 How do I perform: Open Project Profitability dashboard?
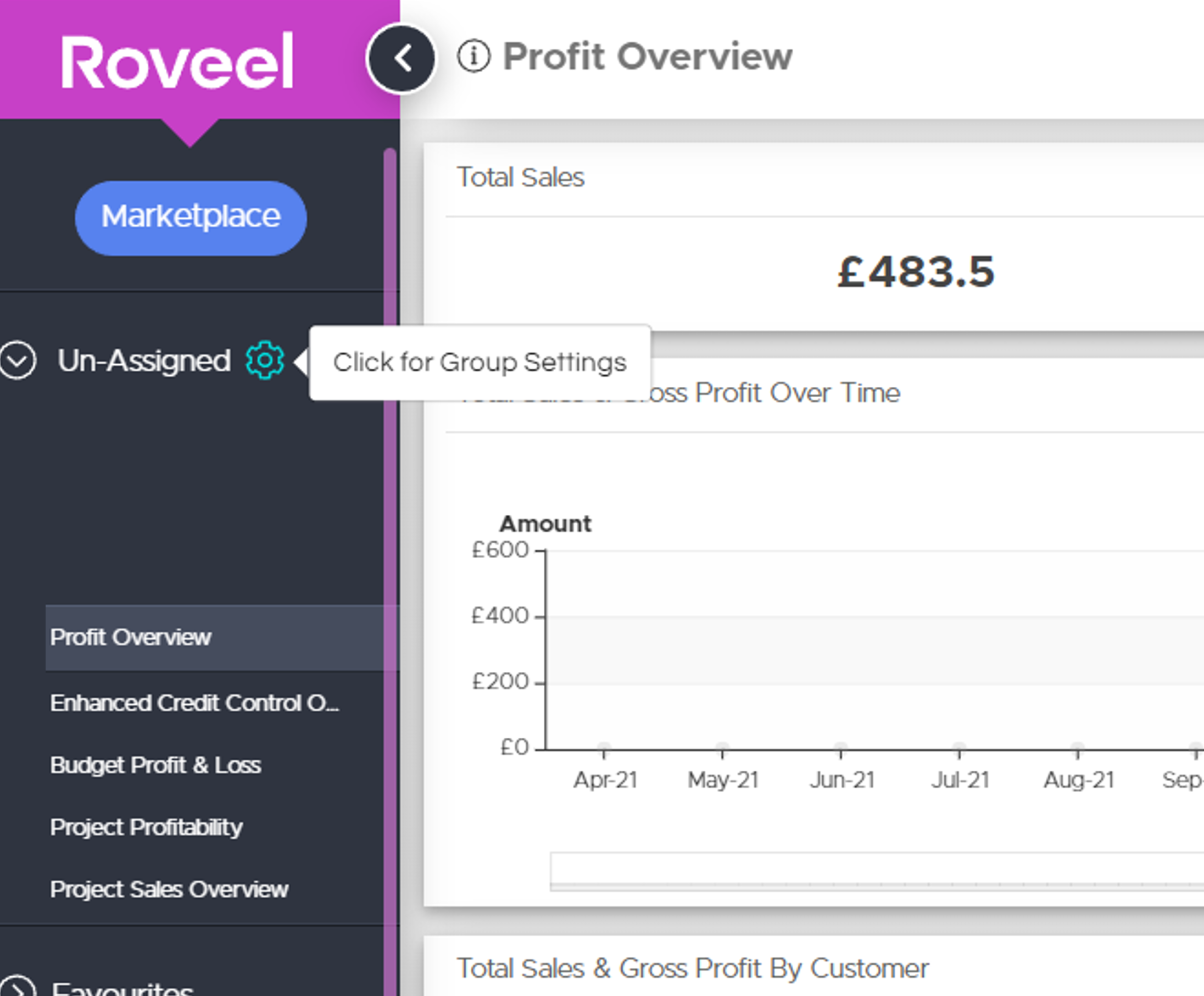click(146, 827)
